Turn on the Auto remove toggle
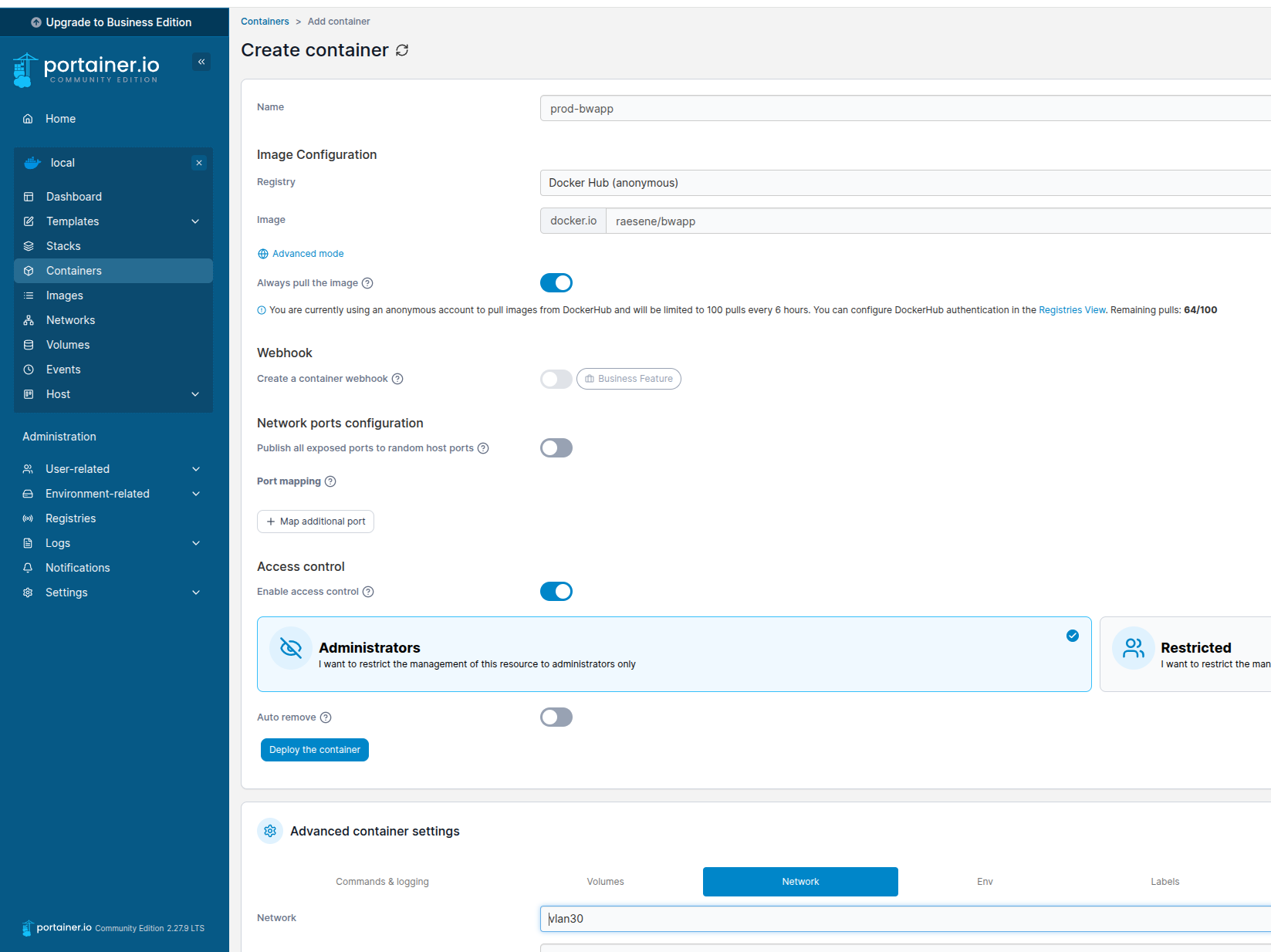This screenshot has height=952, width=1271. click(x=556, y=717)
